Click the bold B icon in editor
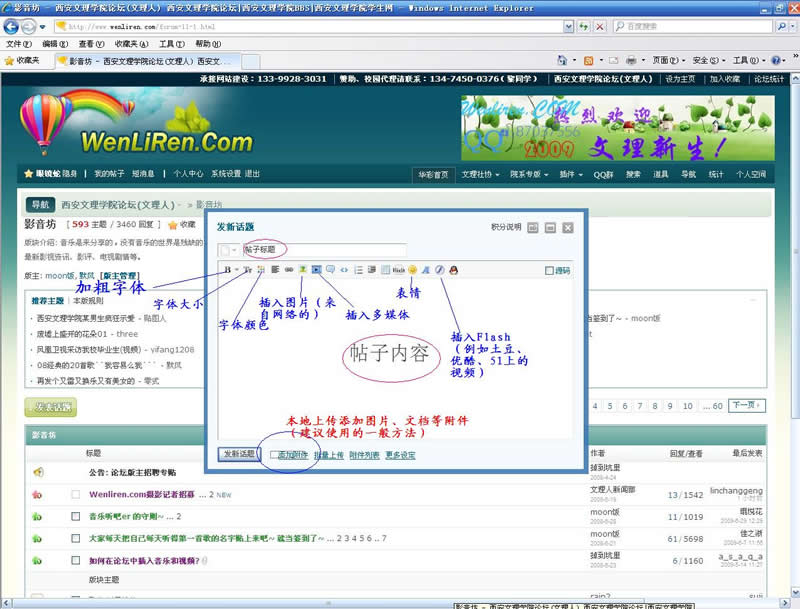Image resolution: width=800 pixels, height=609 pixels. [x=227, y=270]
